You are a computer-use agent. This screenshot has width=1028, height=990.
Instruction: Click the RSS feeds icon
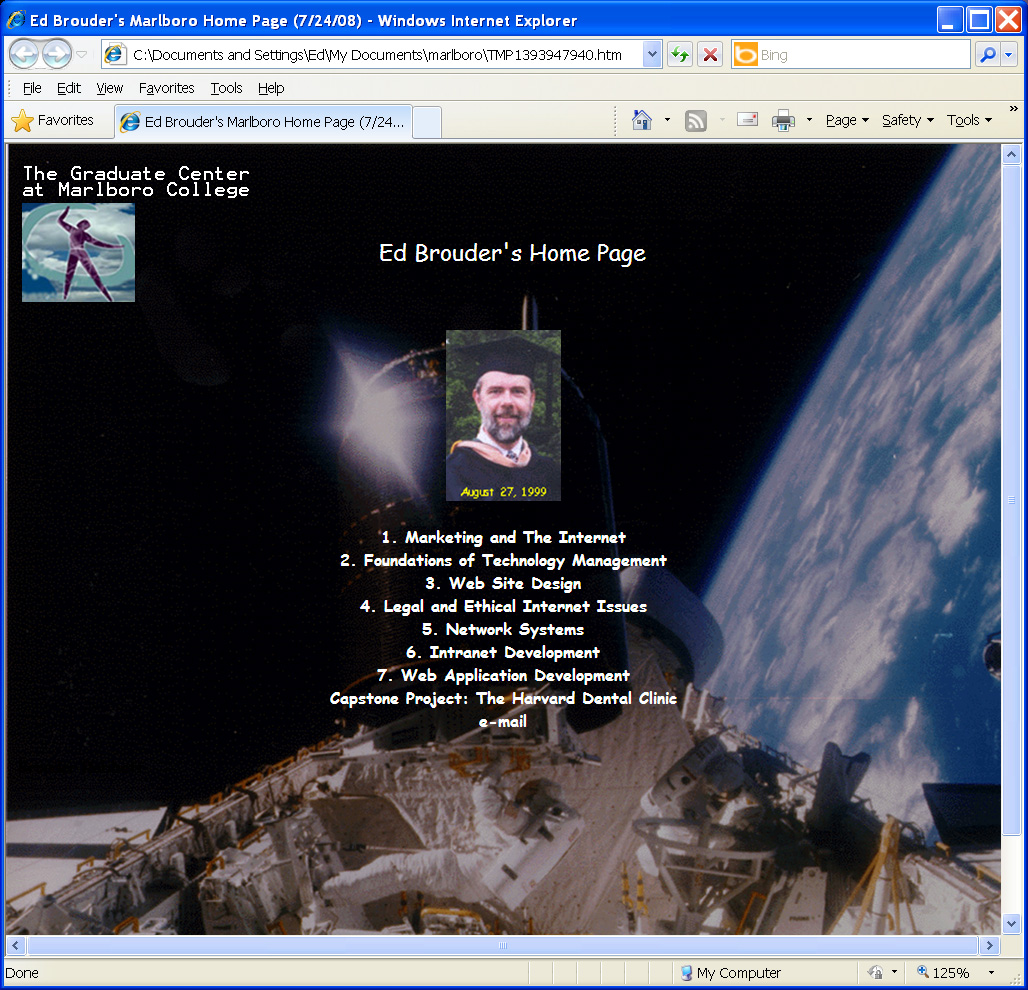[696, 120]
